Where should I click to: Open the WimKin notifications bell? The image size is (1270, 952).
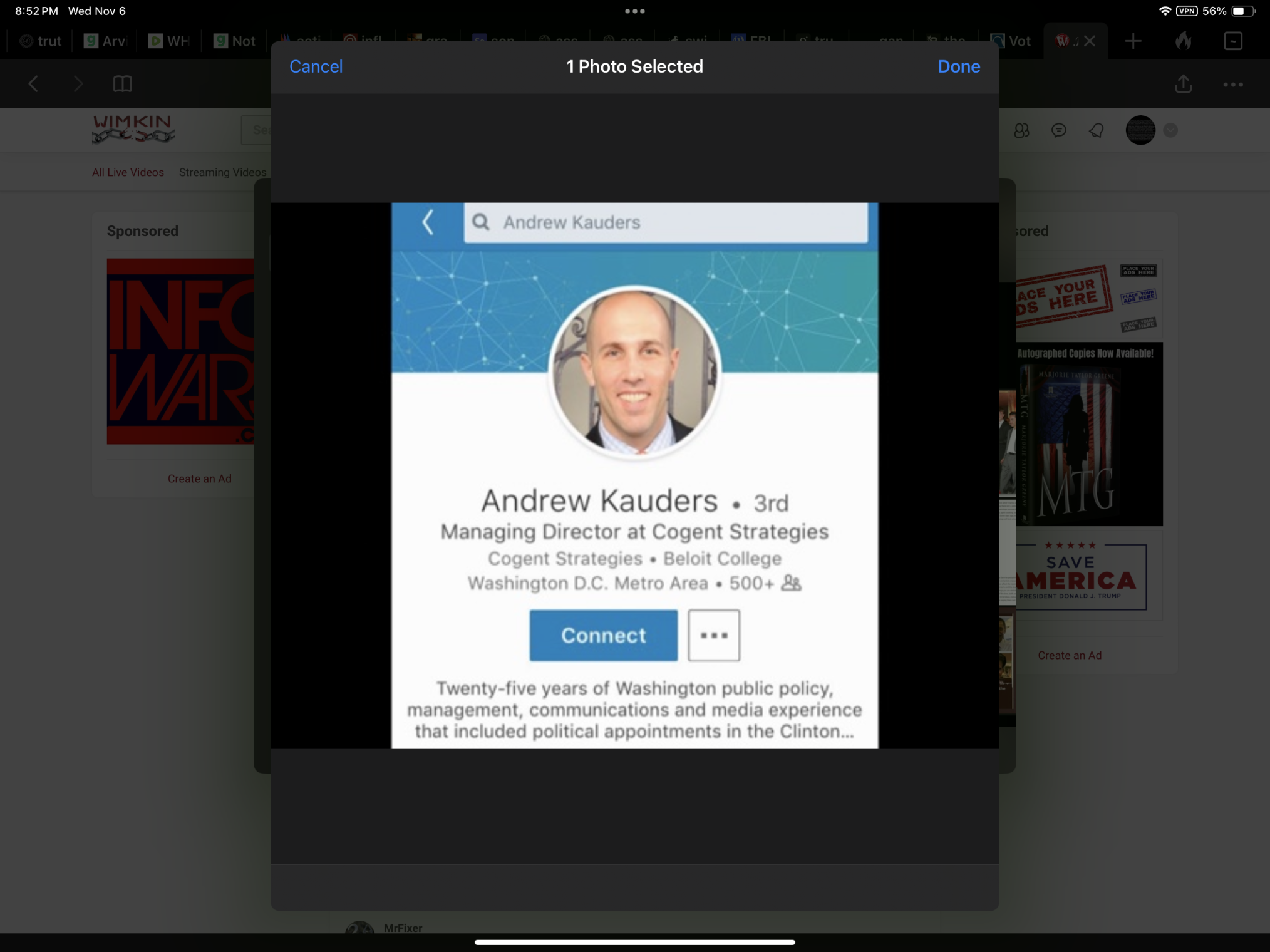1096,130
